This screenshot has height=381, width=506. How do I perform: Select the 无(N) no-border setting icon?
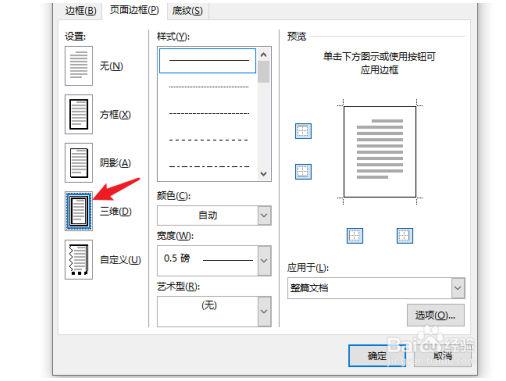[x=79, y=66]
